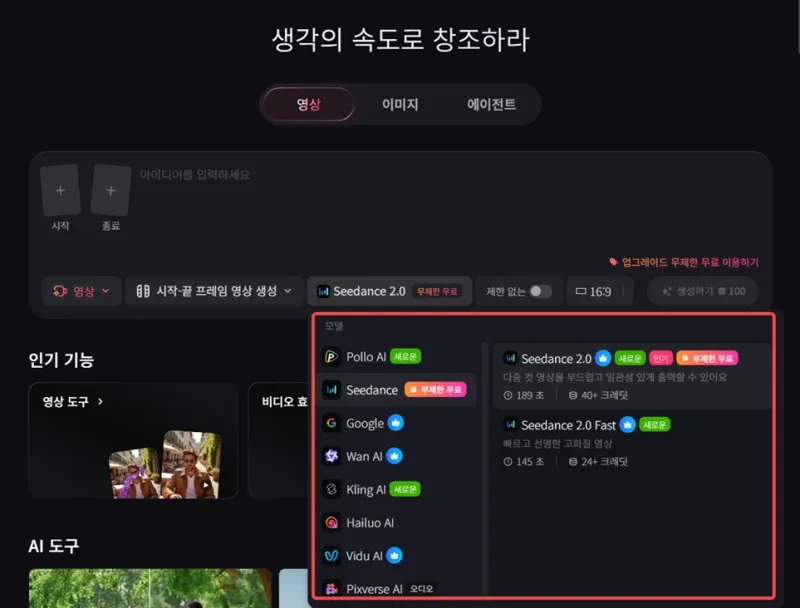
Task: Click the 24+ 크레딧 credits icon
Action: (x=572, y=462)
